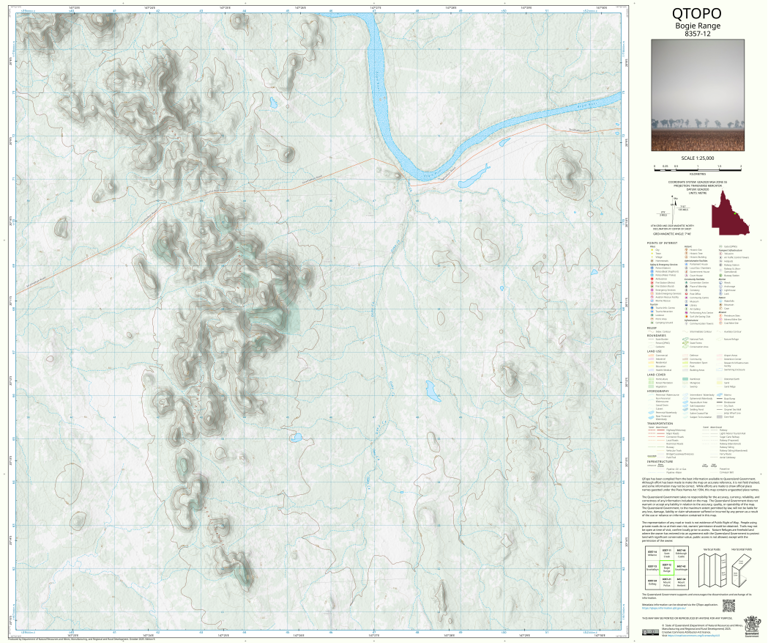Click the LAND COVER legend heading

[655, 375]
